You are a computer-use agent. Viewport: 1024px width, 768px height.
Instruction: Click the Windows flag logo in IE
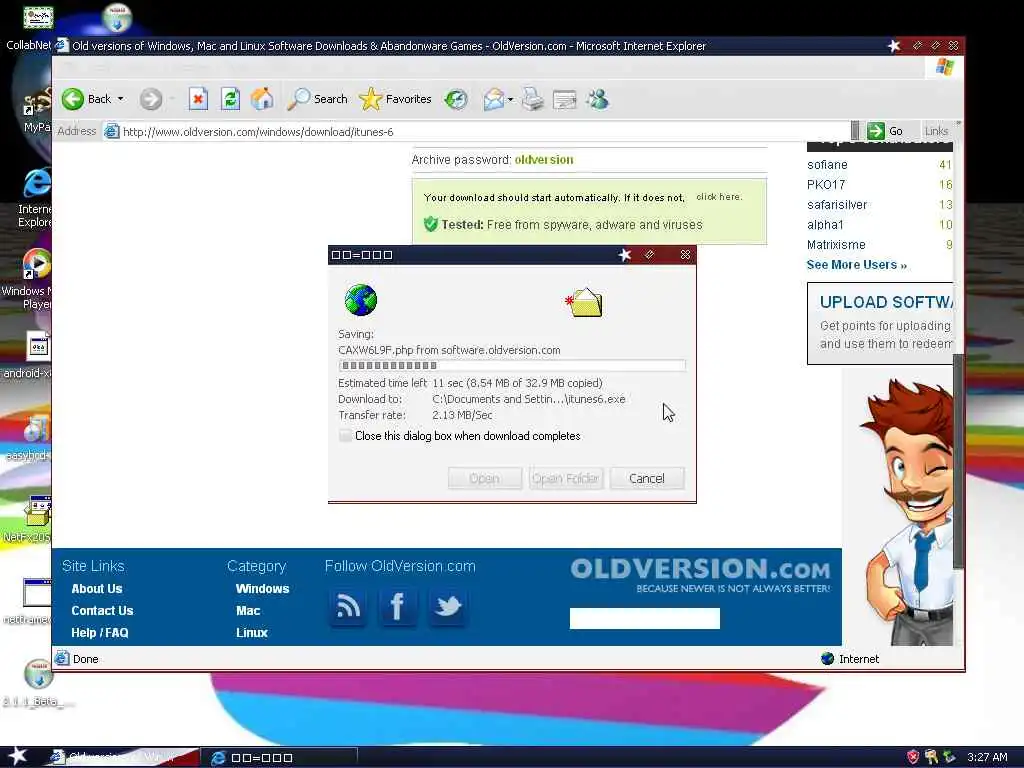pyautogui.click(x=944, y=67)
